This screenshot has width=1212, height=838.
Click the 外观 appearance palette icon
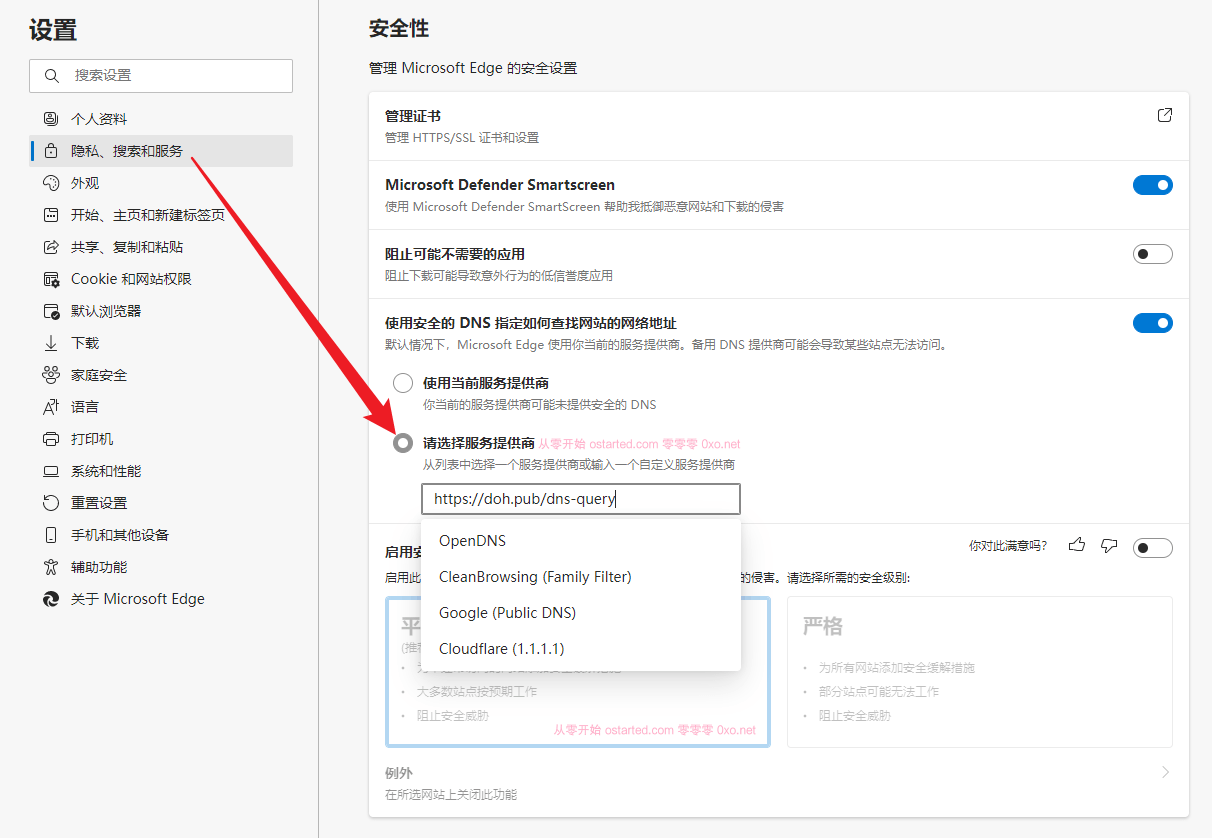pos(51,183)
